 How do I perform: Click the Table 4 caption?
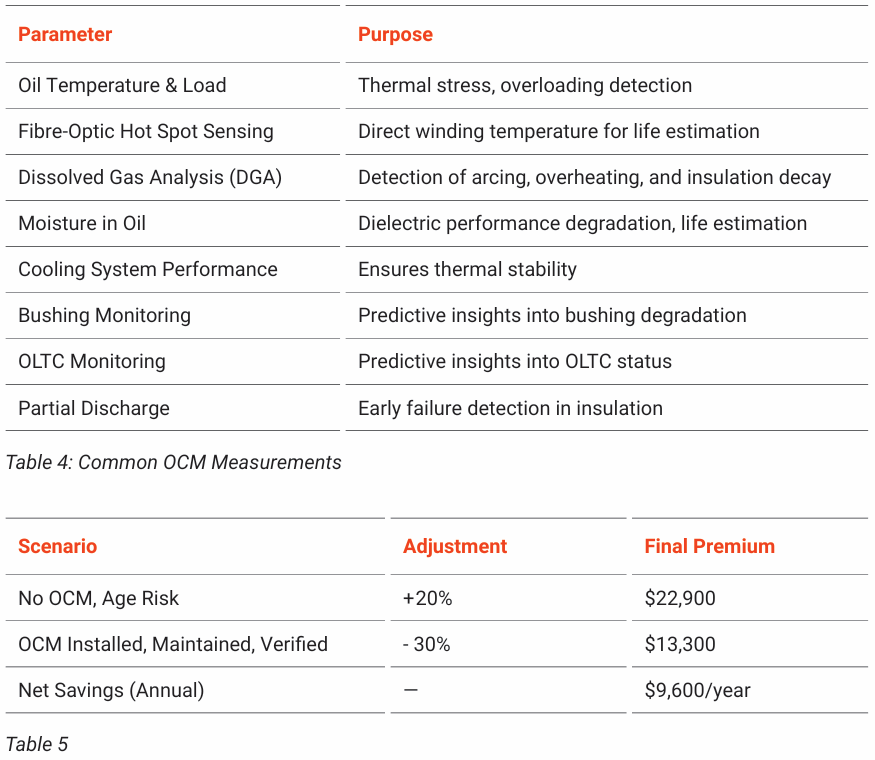173,462
